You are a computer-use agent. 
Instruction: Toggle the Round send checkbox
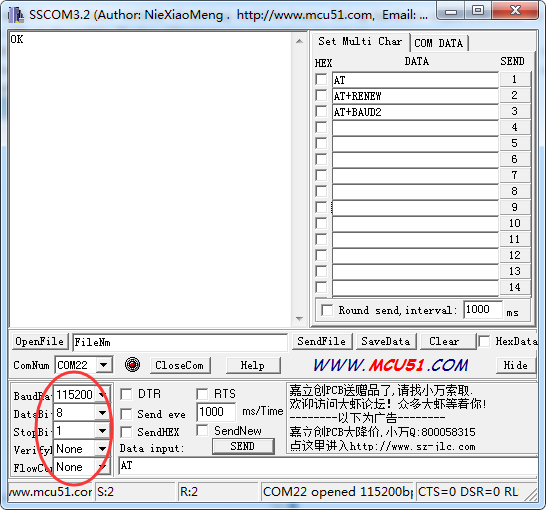327,310
